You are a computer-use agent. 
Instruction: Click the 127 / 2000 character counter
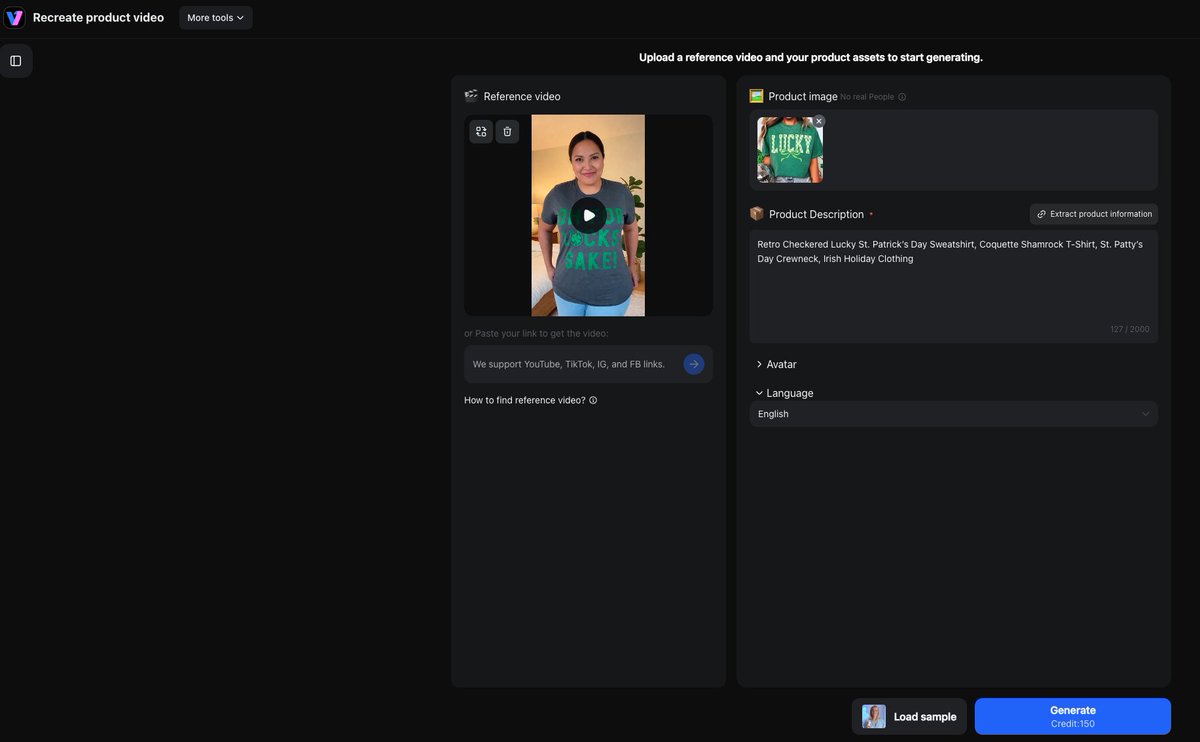(1130, 329)
